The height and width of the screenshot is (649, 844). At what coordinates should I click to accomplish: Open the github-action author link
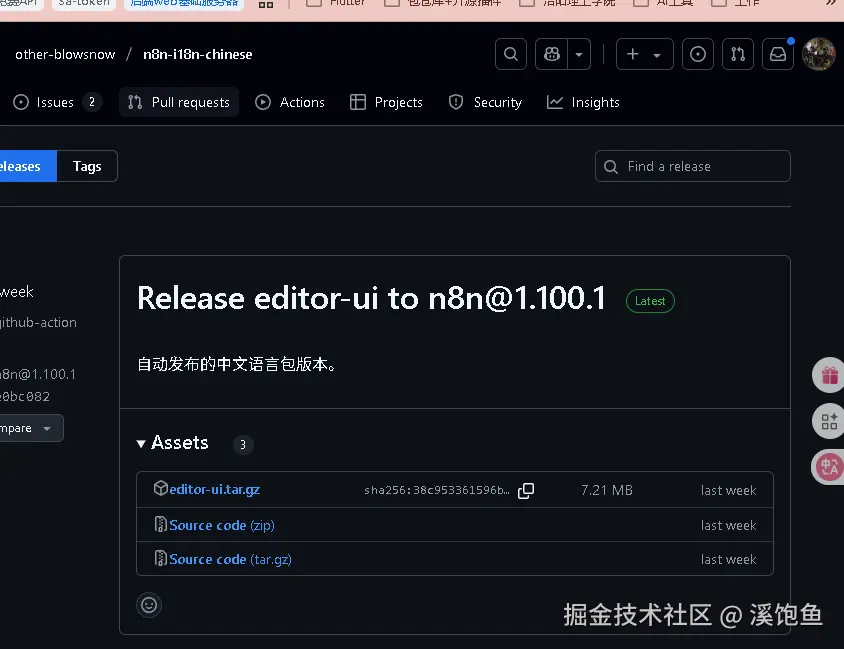point(38,322)
